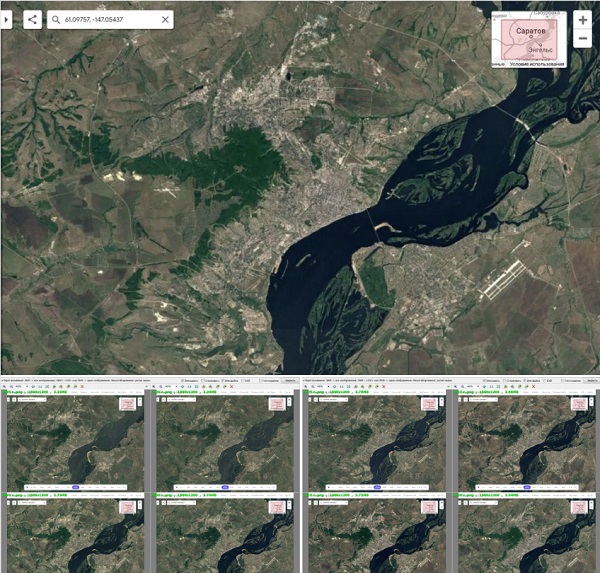Open layer dropdown inside 3.68MB map thumbnail
600x573 pixels.
[484, 399]
